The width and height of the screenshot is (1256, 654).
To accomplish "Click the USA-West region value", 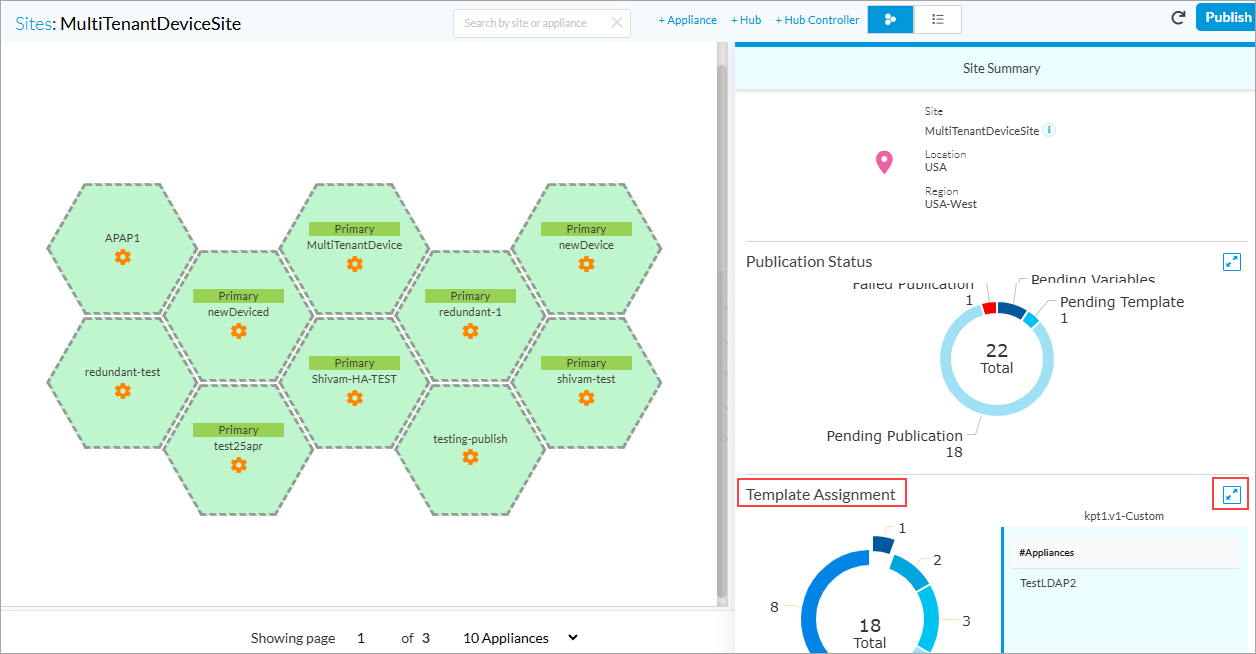I will (x=951, y=204).
